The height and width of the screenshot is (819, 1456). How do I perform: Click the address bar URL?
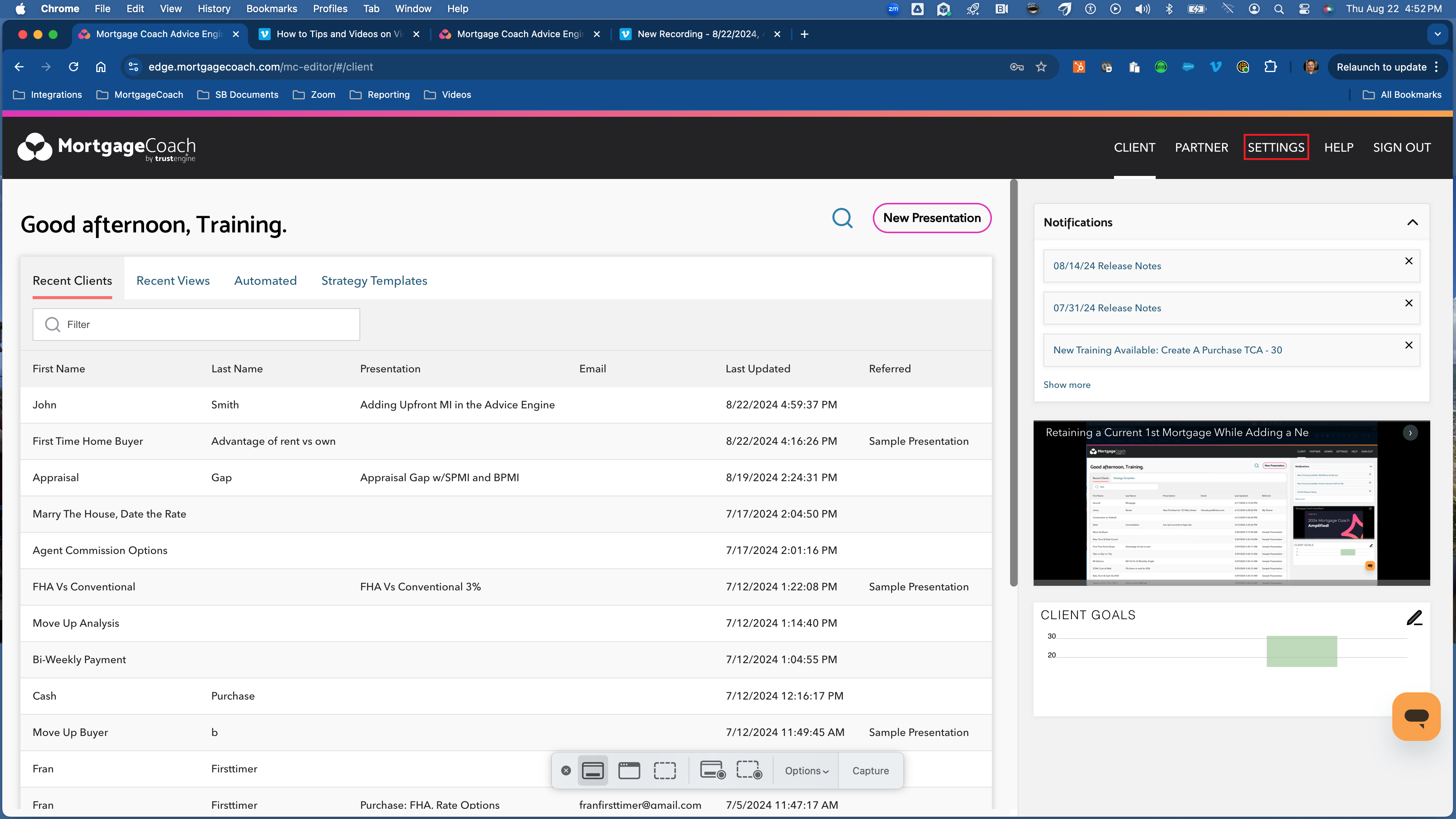point(260,67)
